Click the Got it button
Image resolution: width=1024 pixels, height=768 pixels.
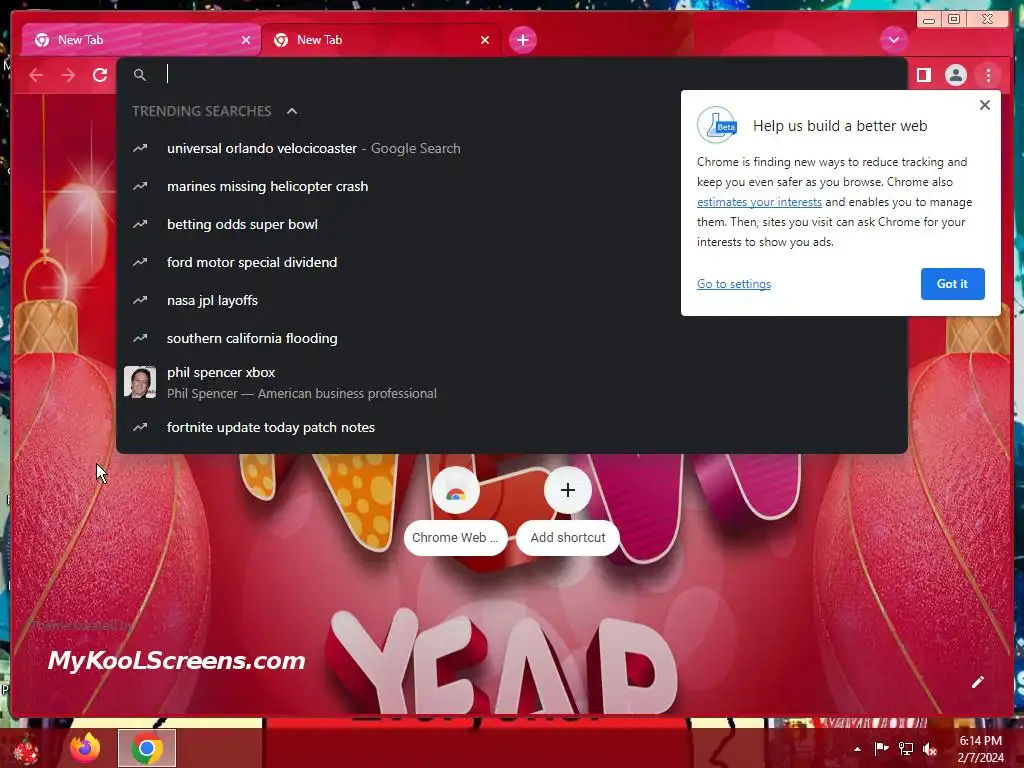[952, 284]
